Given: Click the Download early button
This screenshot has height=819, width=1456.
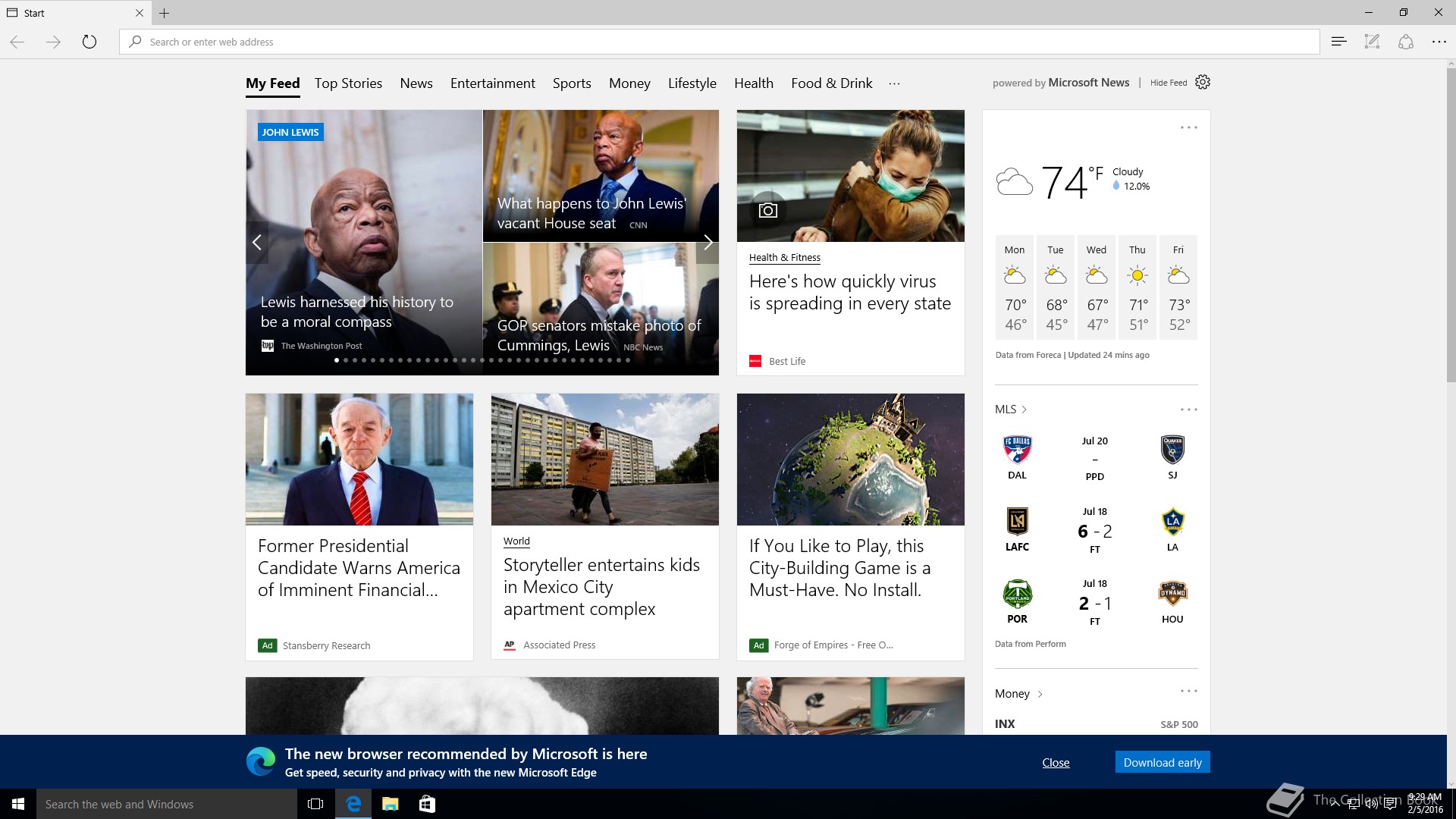Looking at the screenshot, I should (1163, 762).
